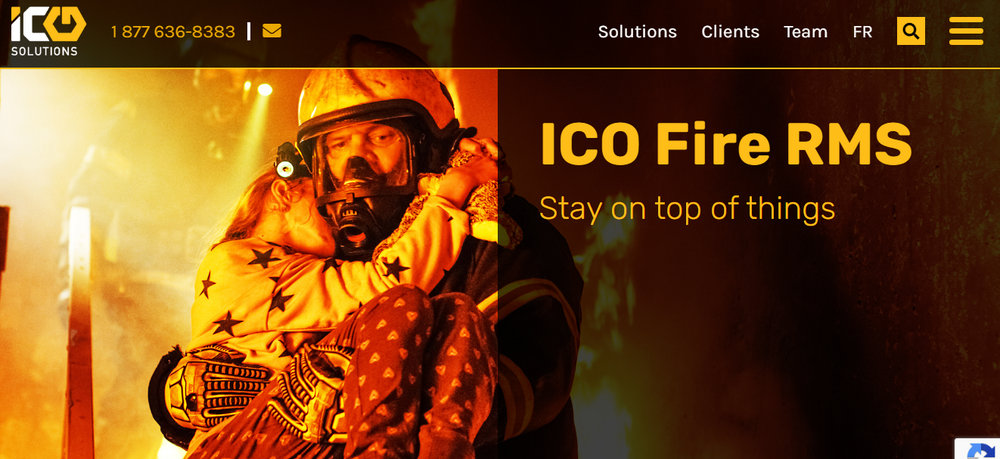Image resolution: width=1000 pixels, height=459 pixels.
Task: Click the vertical divider beside the phone number
Action: point(249,31)
